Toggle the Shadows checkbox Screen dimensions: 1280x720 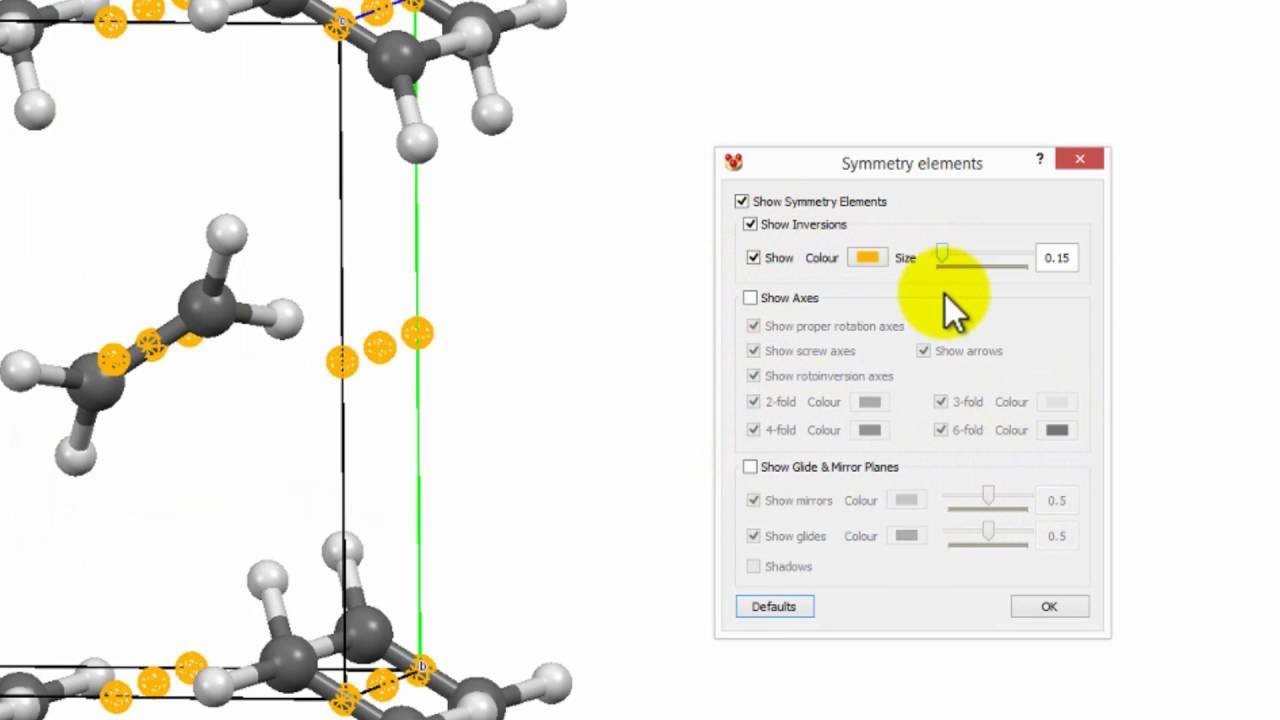(x=753, y=566)
